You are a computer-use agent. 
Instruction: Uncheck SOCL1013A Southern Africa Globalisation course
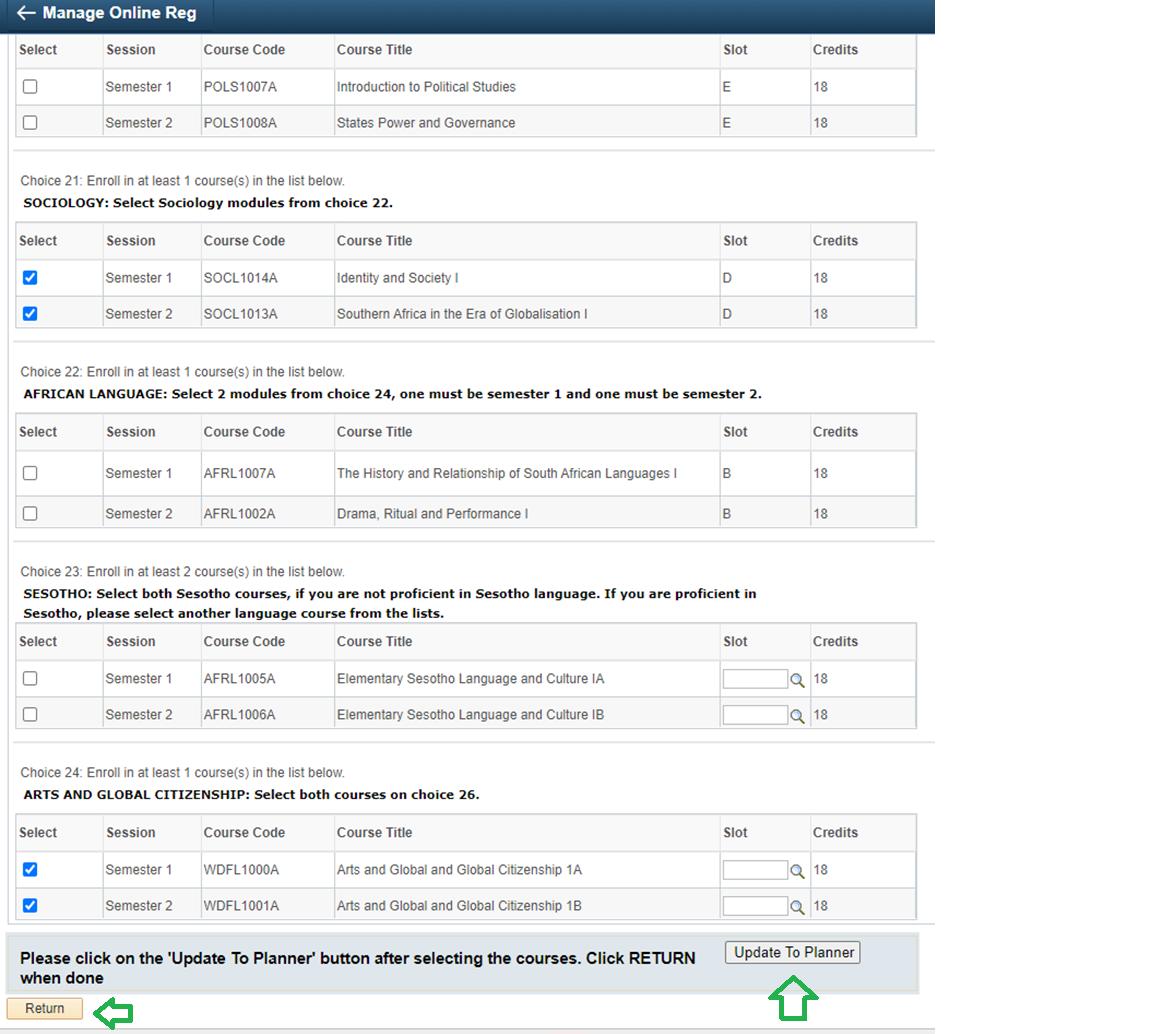click(30, 314)
